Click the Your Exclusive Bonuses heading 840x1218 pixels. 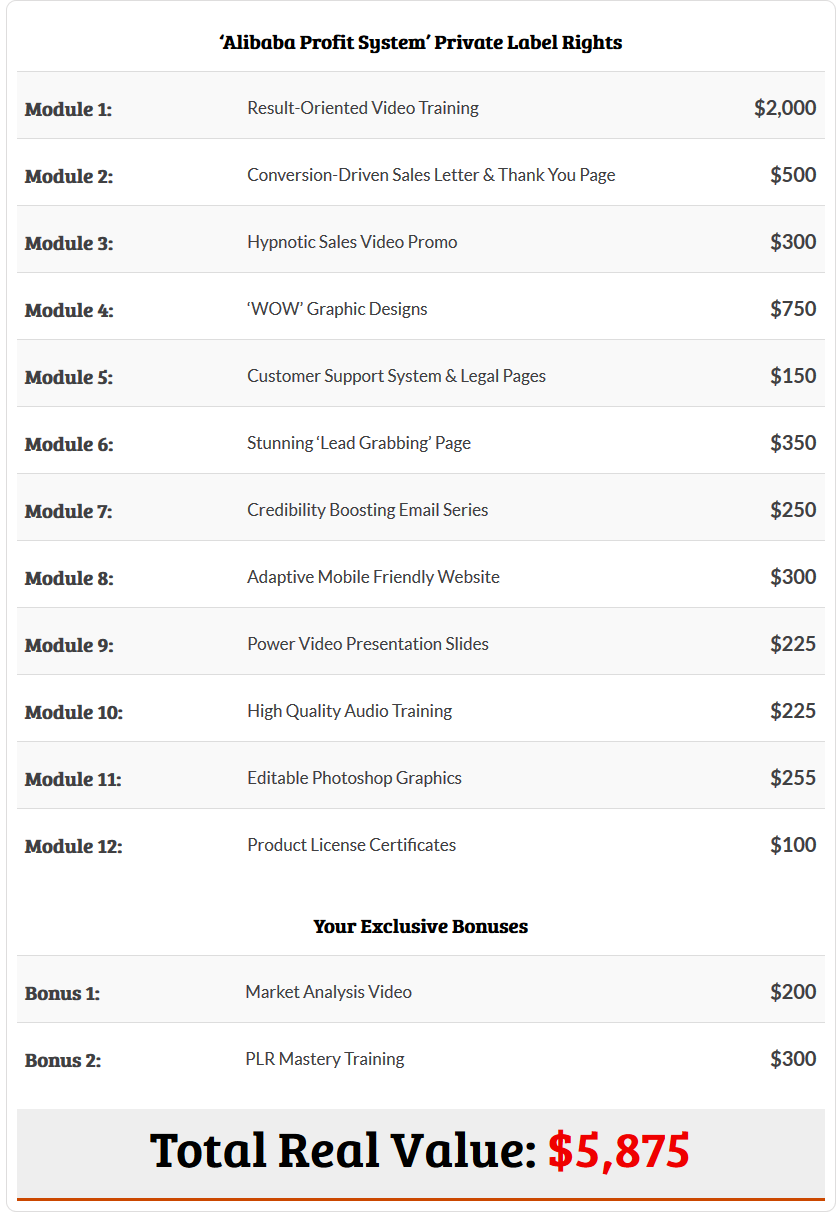pyautogui.click(x=421, y=926)
